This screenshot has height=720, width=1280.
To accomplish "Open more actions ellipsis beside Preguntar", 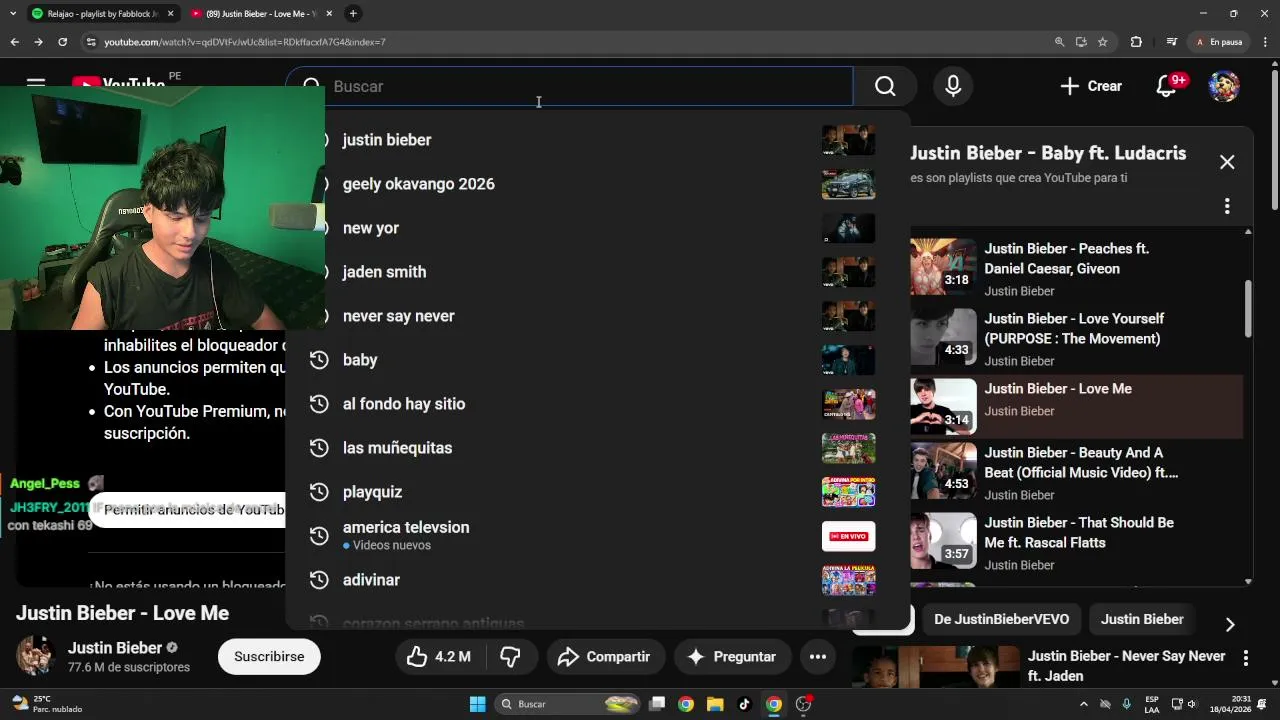I will [817, 657].
